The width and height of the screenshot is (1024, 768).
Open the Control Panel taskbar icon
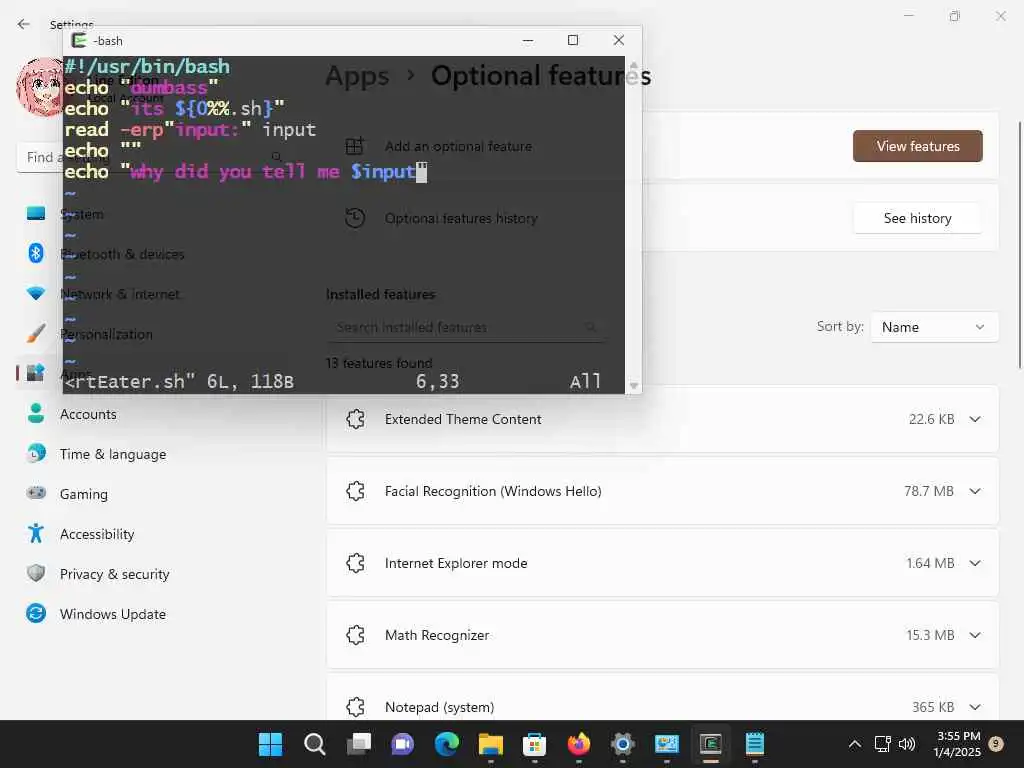coord(667,744)
